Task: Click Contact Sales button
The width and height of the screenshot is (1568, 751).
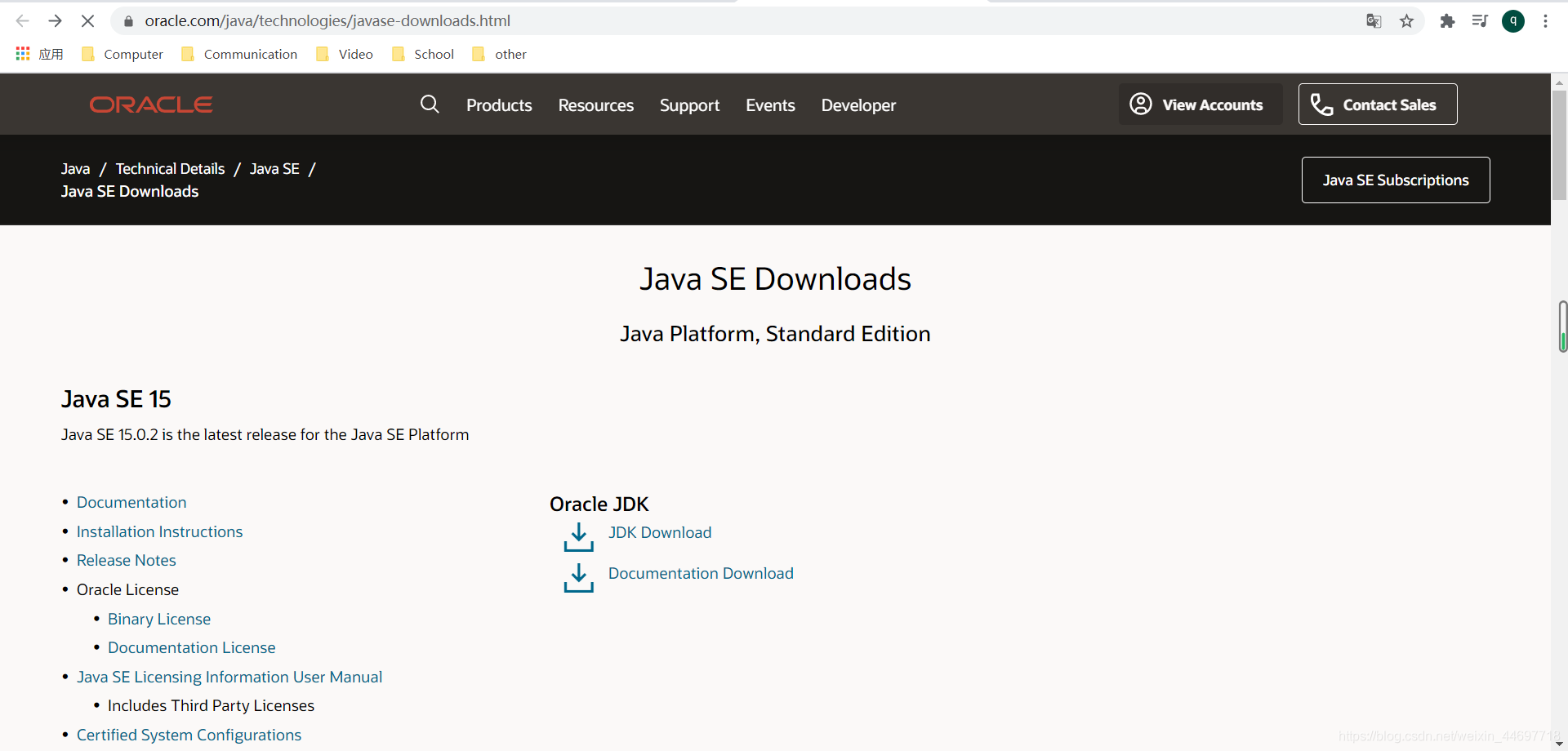Action: [1378, 104]
